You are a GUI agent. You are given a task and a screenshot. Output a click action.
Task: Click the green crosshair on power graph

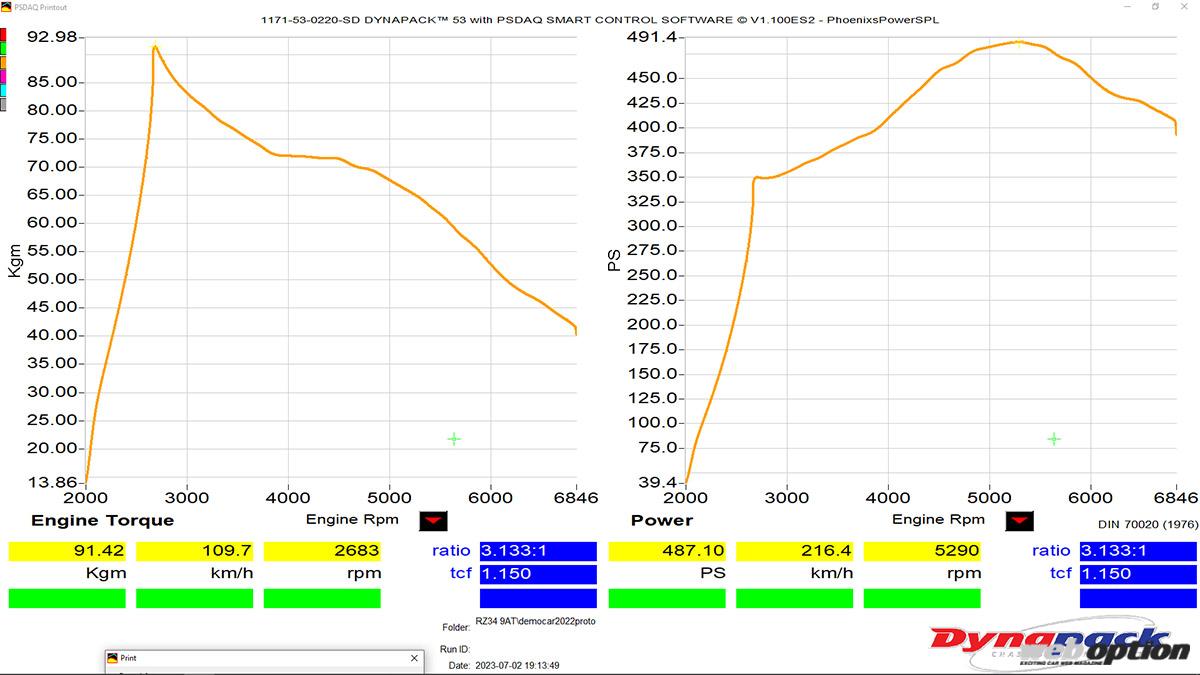click(1053, 439)
